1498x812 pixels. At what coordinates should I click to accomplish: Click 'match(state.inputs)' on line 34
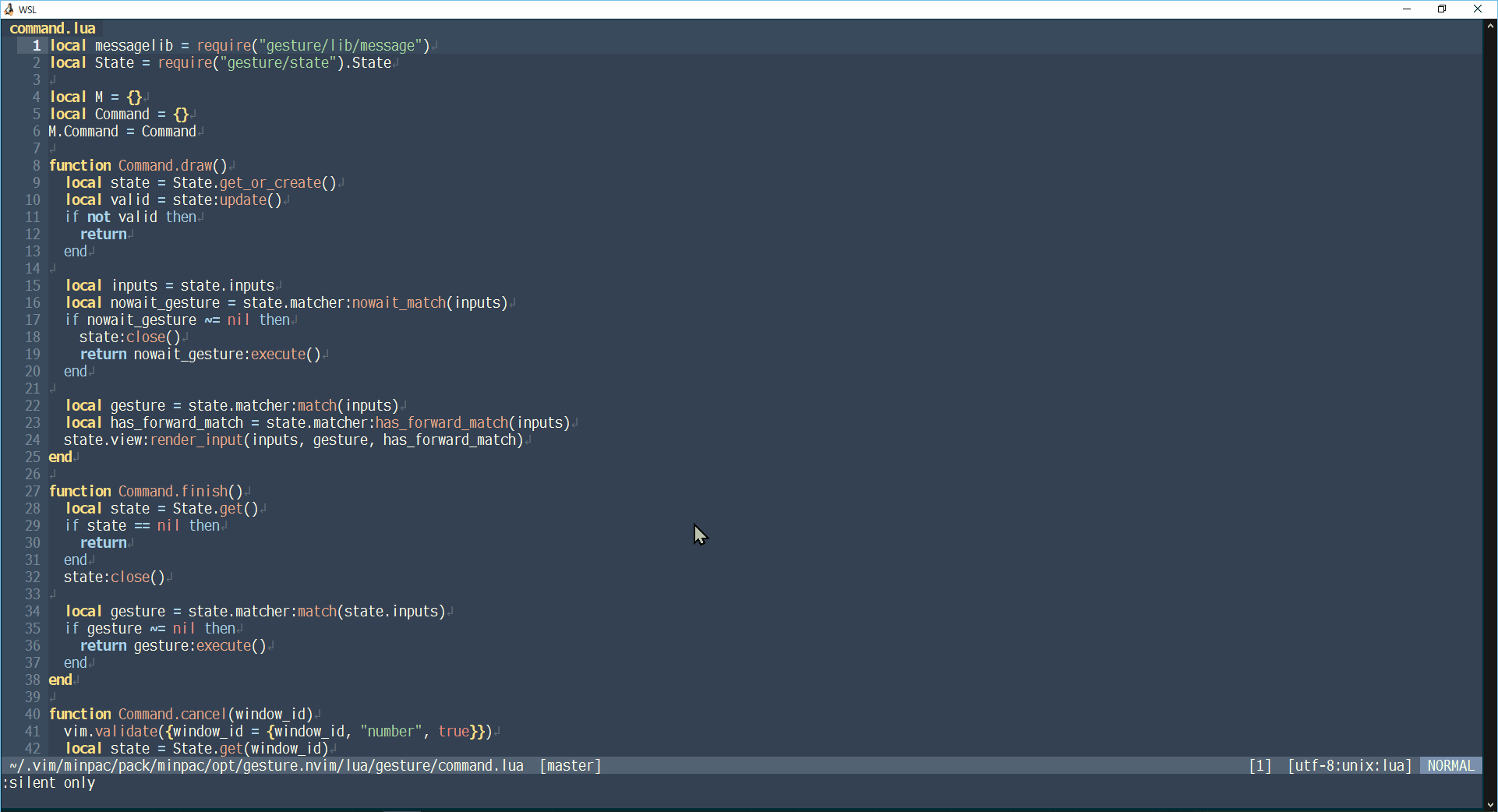pyautogui.click(x=372, y=612)
